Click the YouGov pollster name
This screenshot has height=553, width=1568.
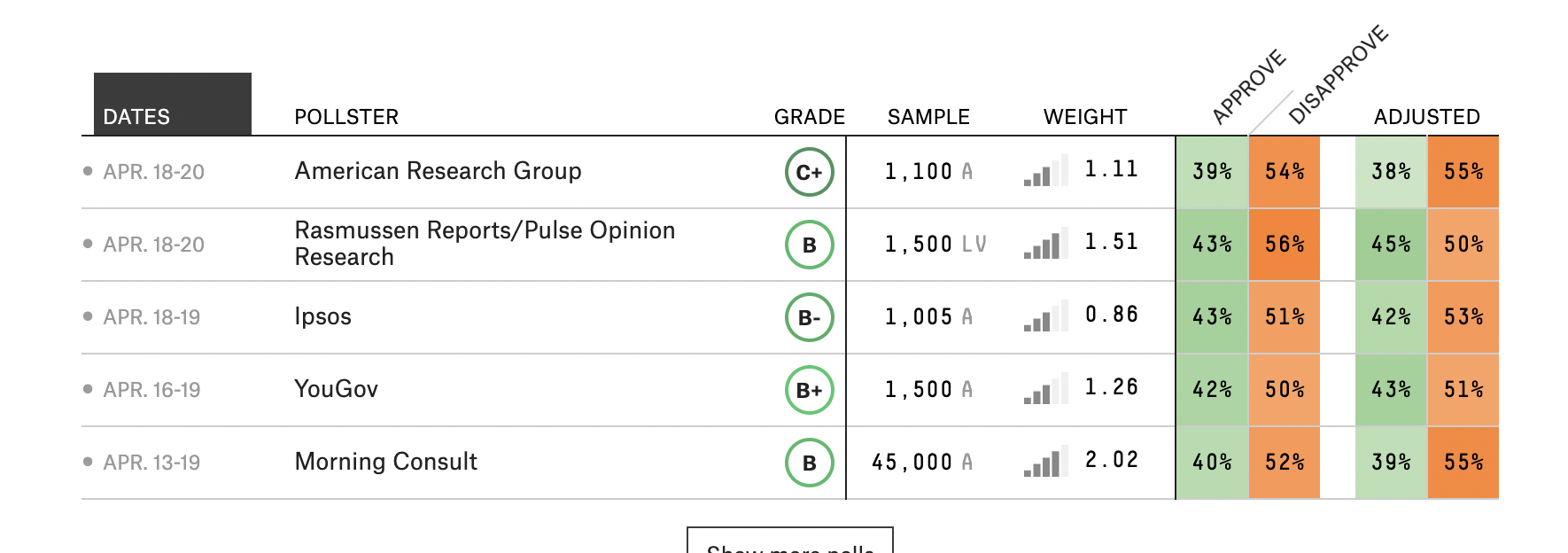point(336,389)
